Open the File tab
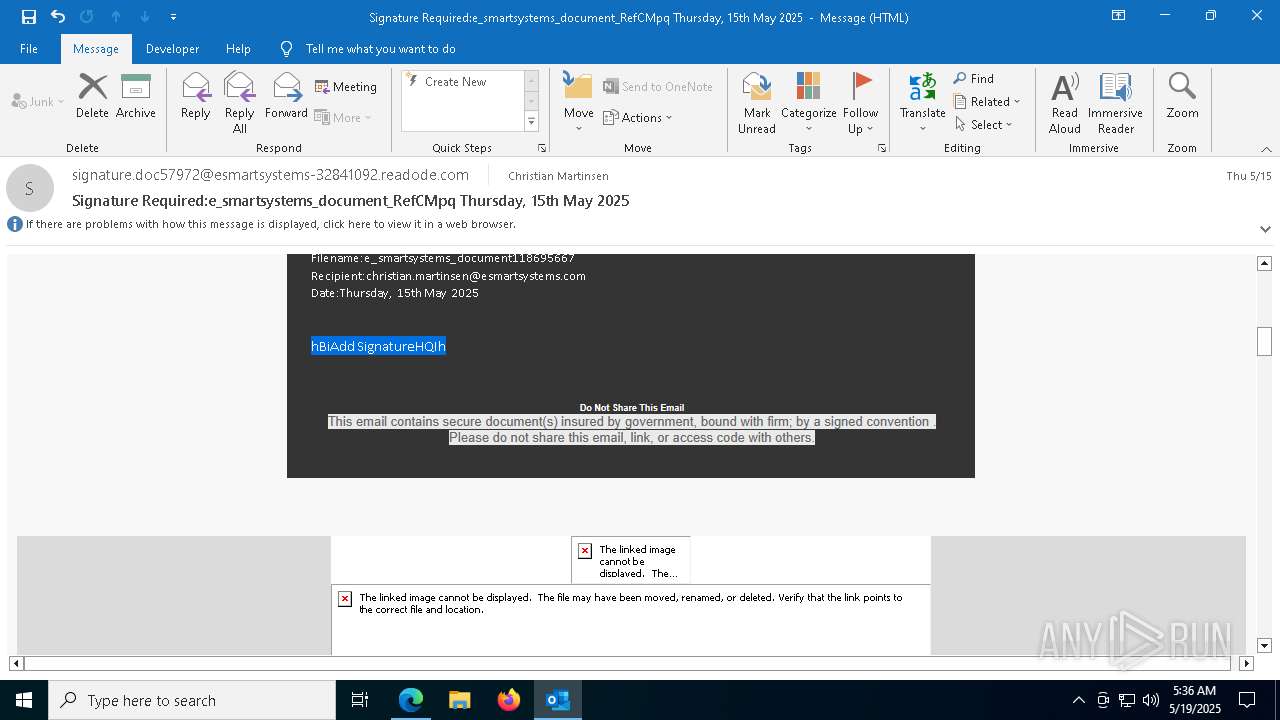This screenshot has width=1280, height=720. (29, 48)
